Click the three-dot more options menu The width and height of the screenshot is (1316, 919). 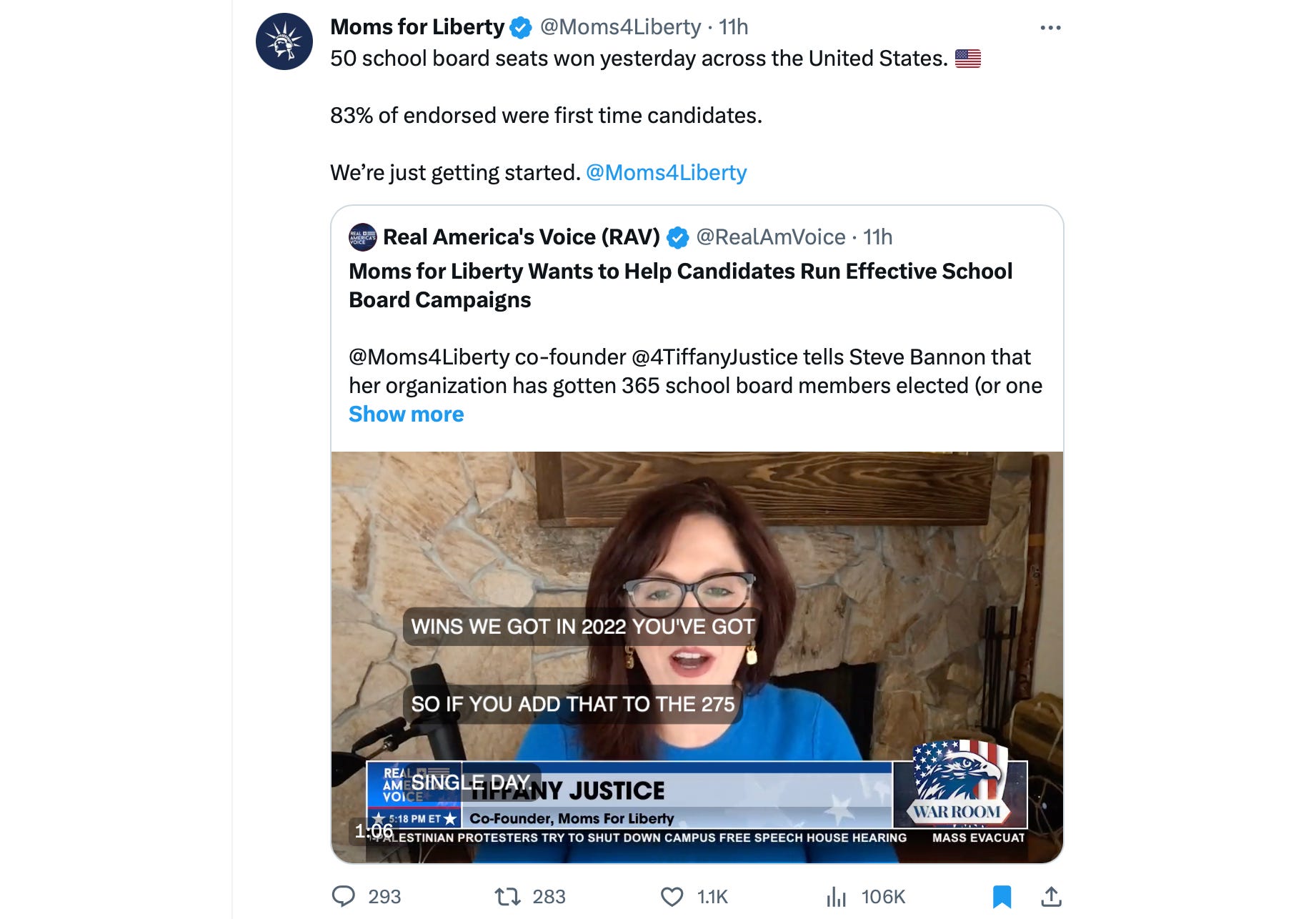coord(1050,28)
